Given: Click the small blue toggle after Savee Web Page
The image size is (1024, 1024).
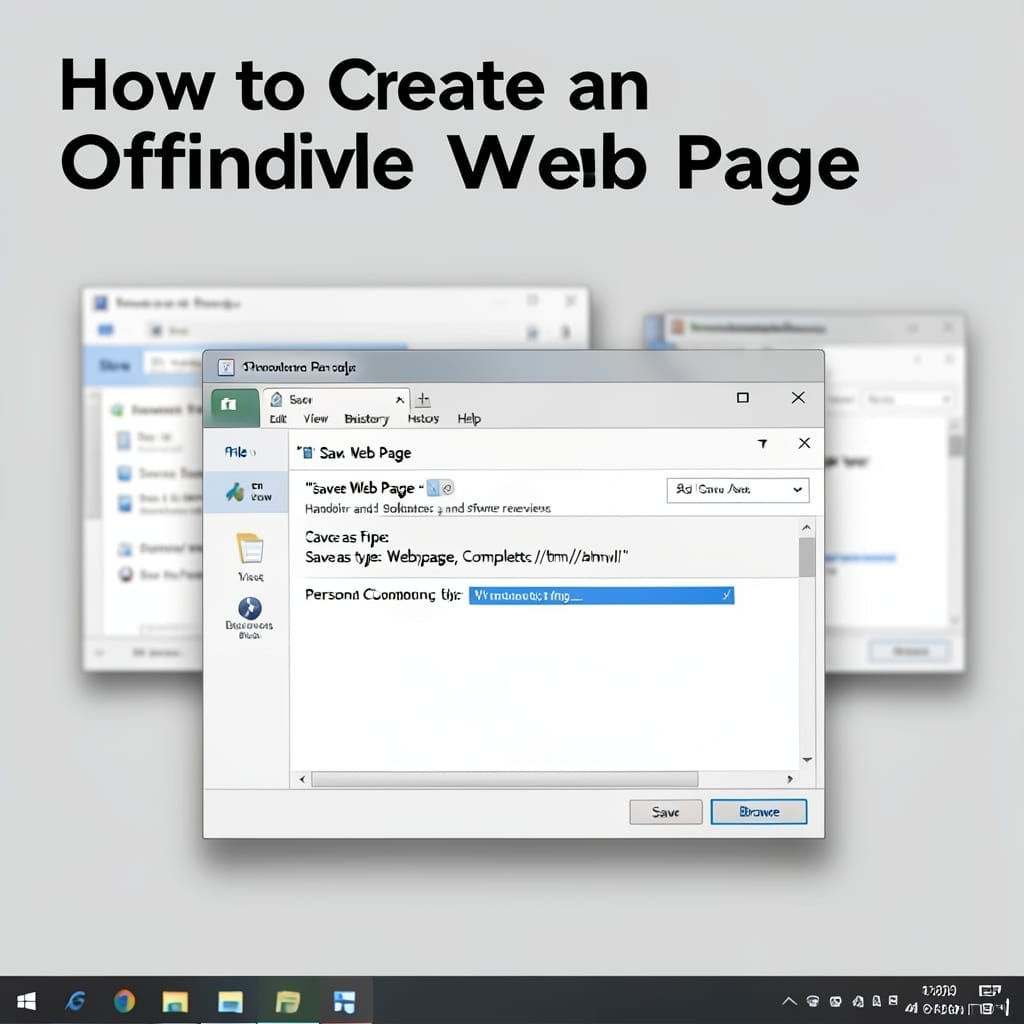Looking at the screenshot, I should pos(440,488).
